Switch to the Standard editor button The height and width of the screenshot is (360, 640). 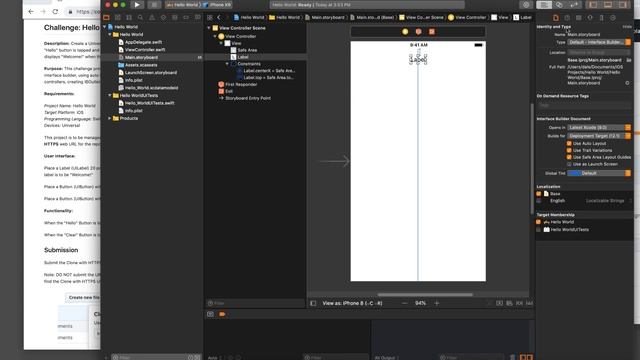pos(544,5)
